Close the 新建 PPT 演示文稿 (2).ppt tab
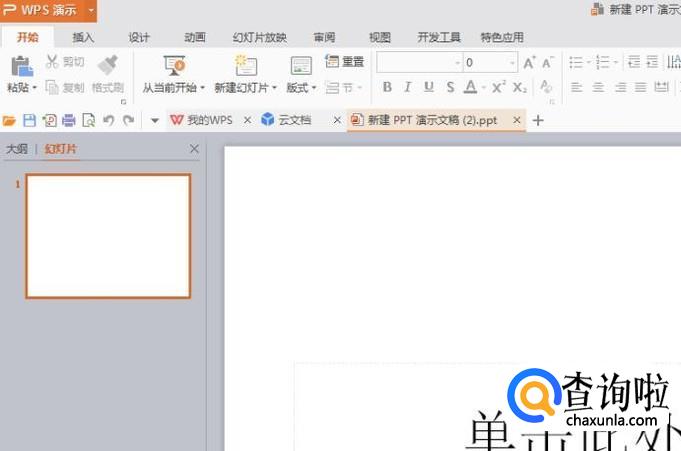681x451 pixels. (516, 119)
